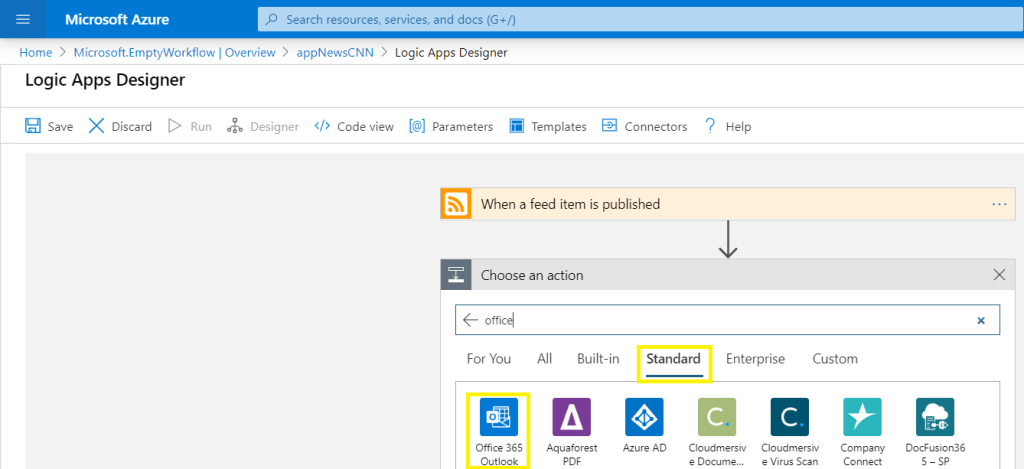This screenshot has height=469, width=1024.
Task: Switch to the Built-in tab
Action: pos(598,359)
